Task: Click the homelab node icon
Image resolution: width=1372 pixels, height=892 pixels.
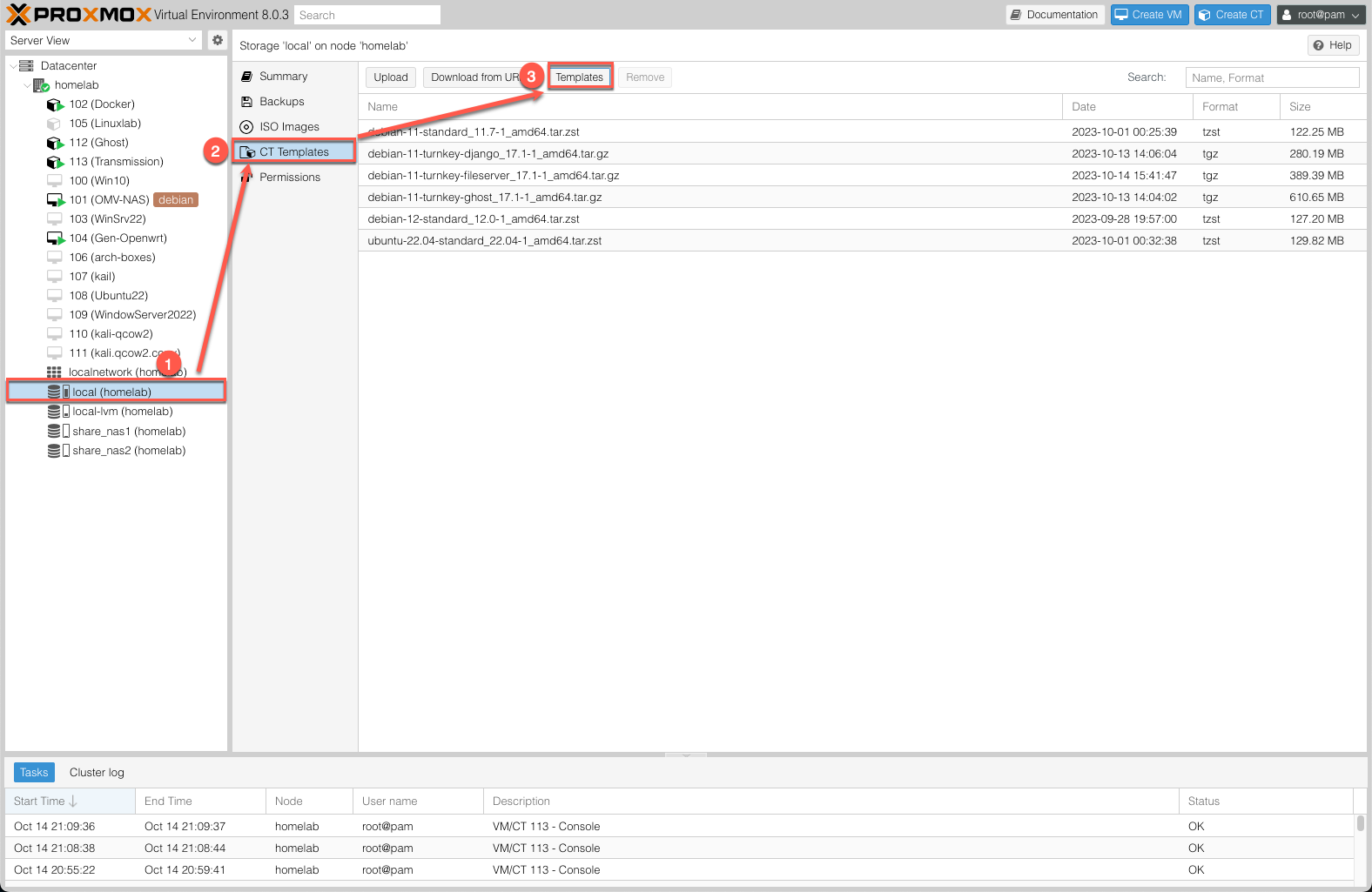Action: click(41, 85)
